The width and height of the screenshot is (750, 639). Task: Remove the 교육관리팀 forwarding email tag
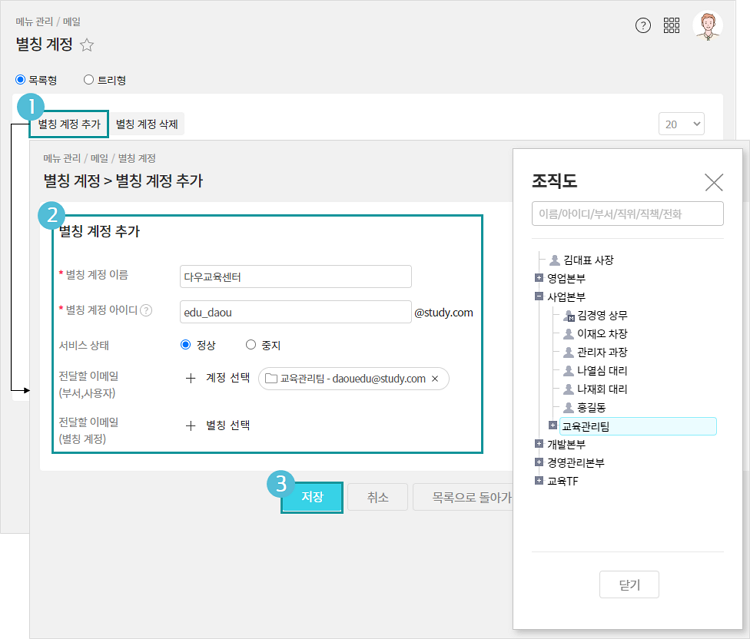click(435, 379)
